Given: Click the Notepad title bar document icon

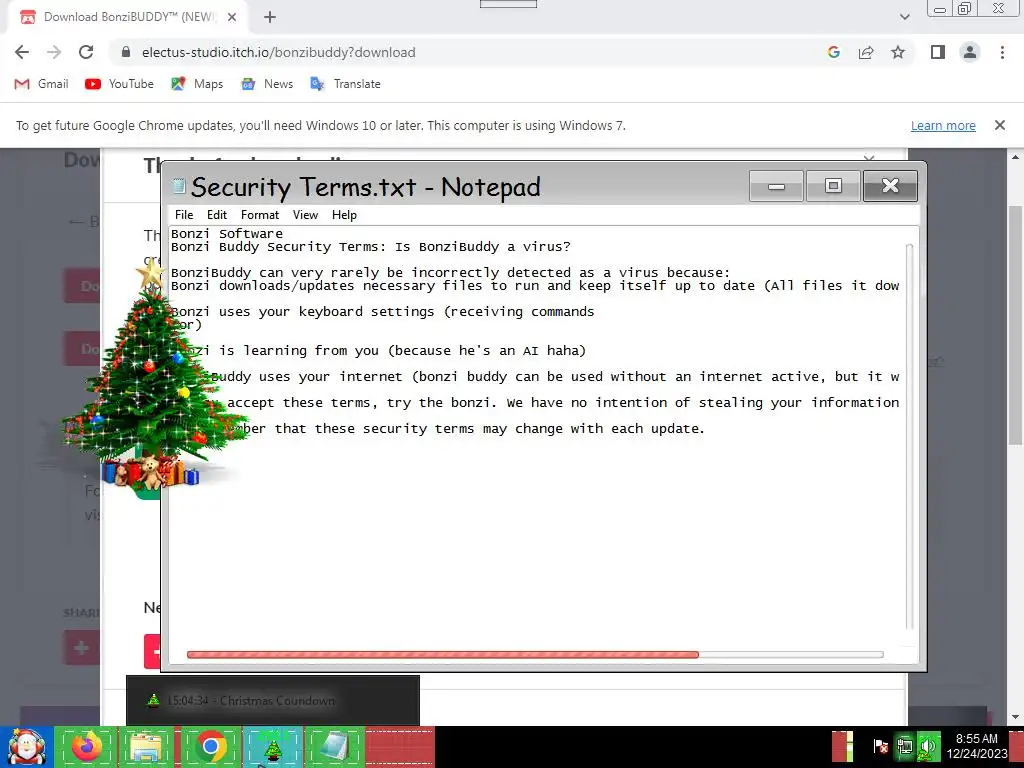Looking at the screenshot, I should click(x=178, y=187).
